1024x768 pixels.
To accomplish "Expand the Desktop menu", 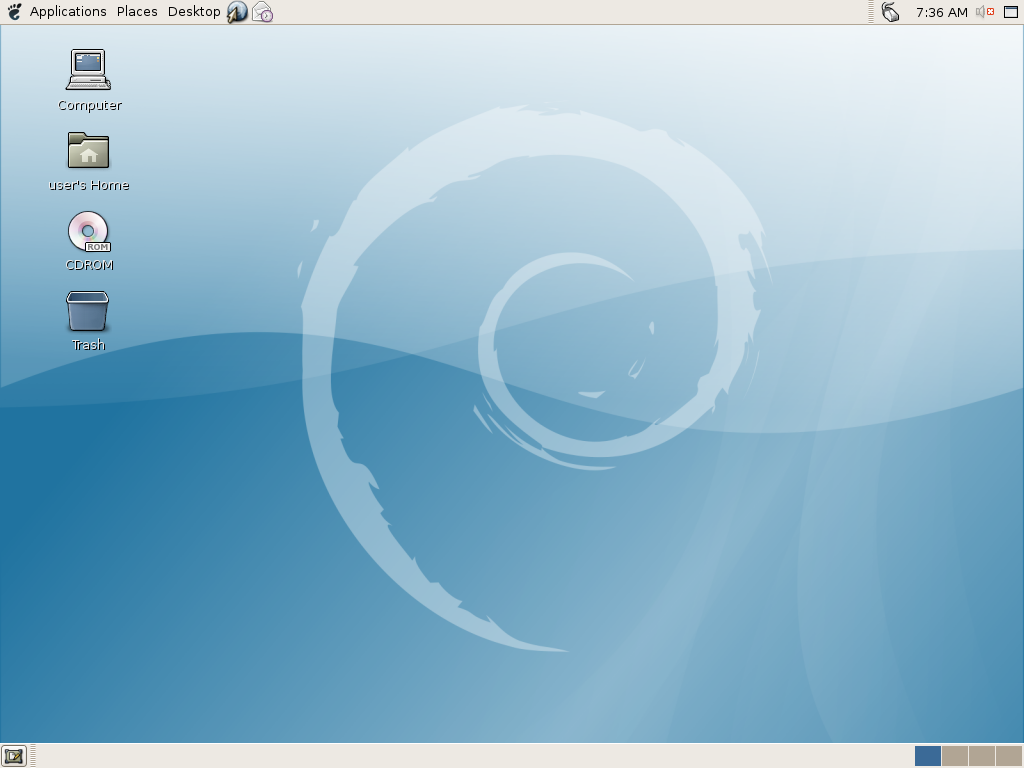I will click(x=194, y=12).
